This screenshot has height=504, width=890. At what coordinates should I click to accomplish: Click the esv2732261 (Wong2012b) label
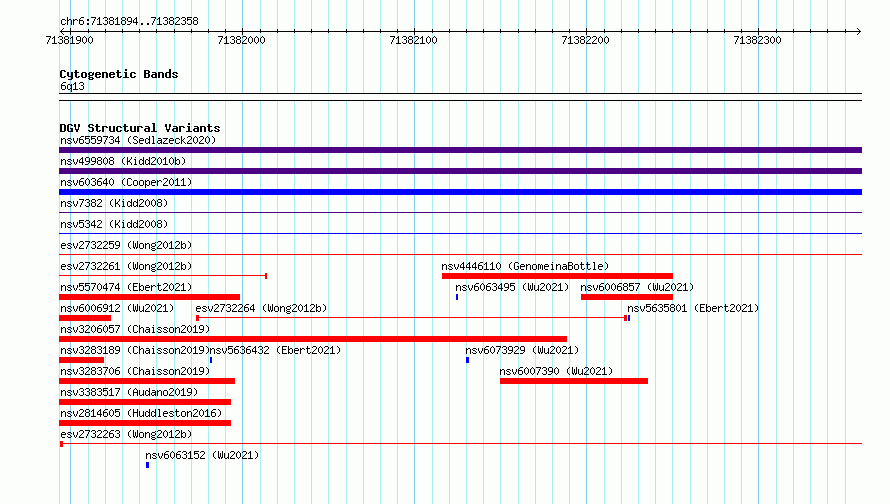[x=126, y=266]
